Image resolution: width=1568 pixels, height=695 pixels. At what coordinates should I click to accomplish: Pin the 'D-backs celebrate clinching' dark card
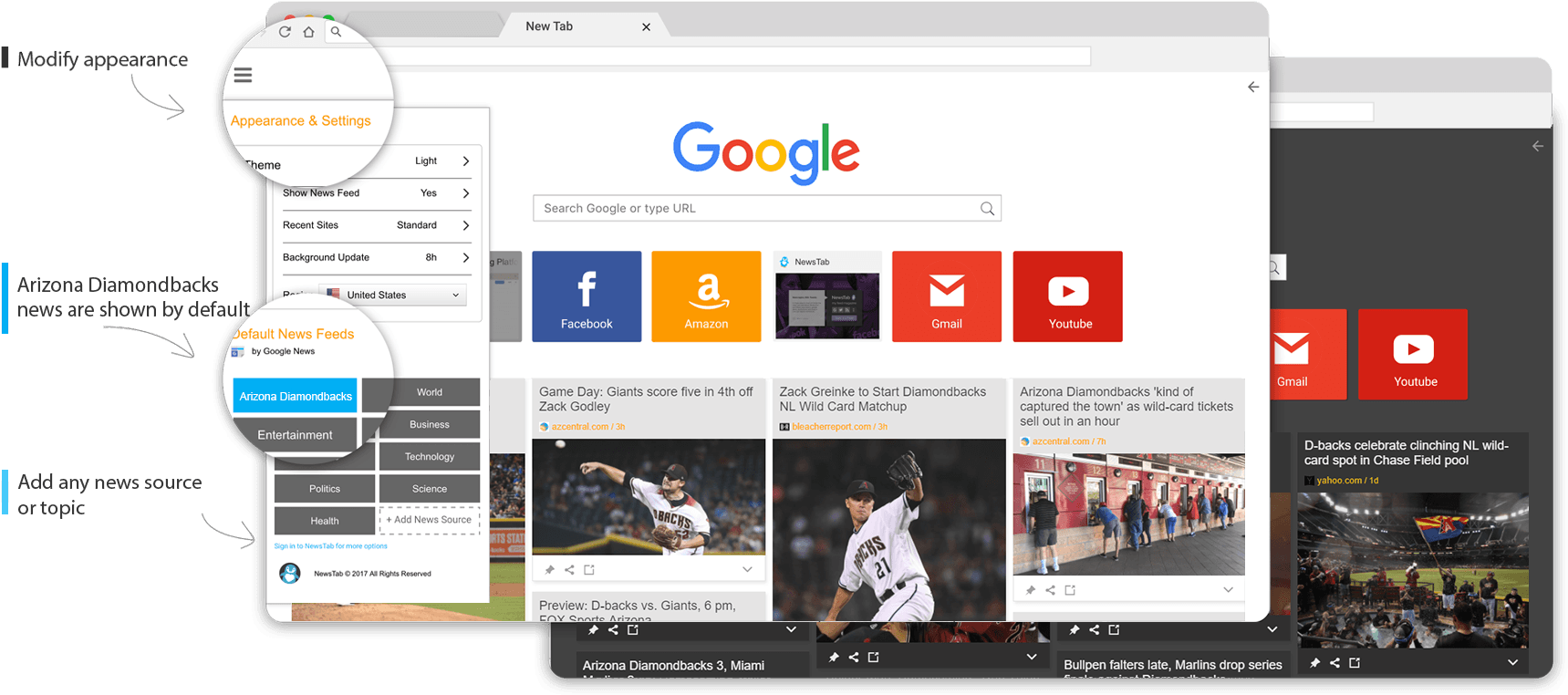tap(1314, 663)
